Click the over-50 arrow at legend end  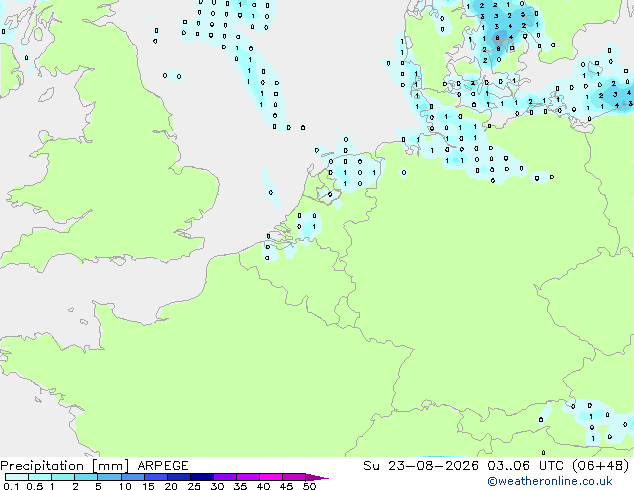coord(317,477)
